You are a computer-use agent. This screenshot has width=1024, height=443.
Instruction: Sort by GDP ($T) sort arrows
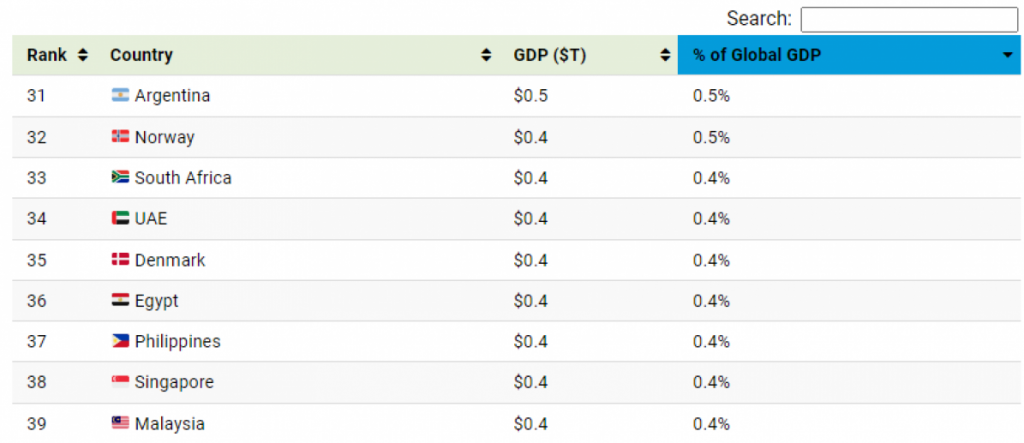pos(665,55)
